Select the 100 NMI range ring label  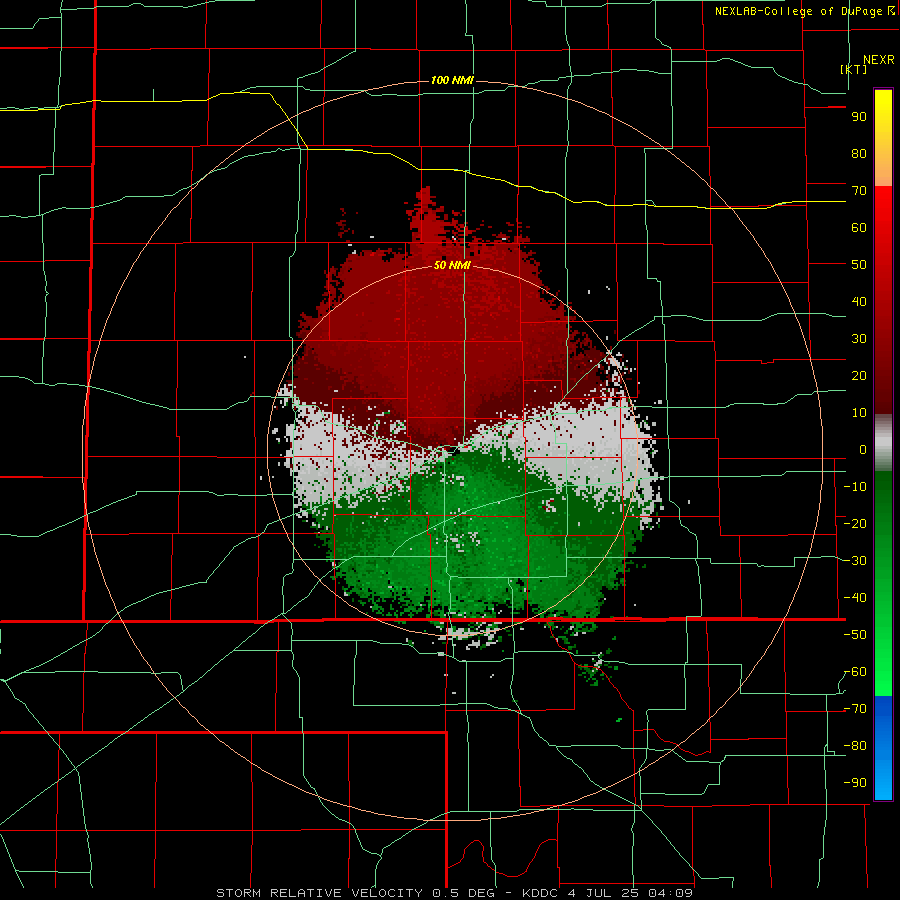coord(452,80)
